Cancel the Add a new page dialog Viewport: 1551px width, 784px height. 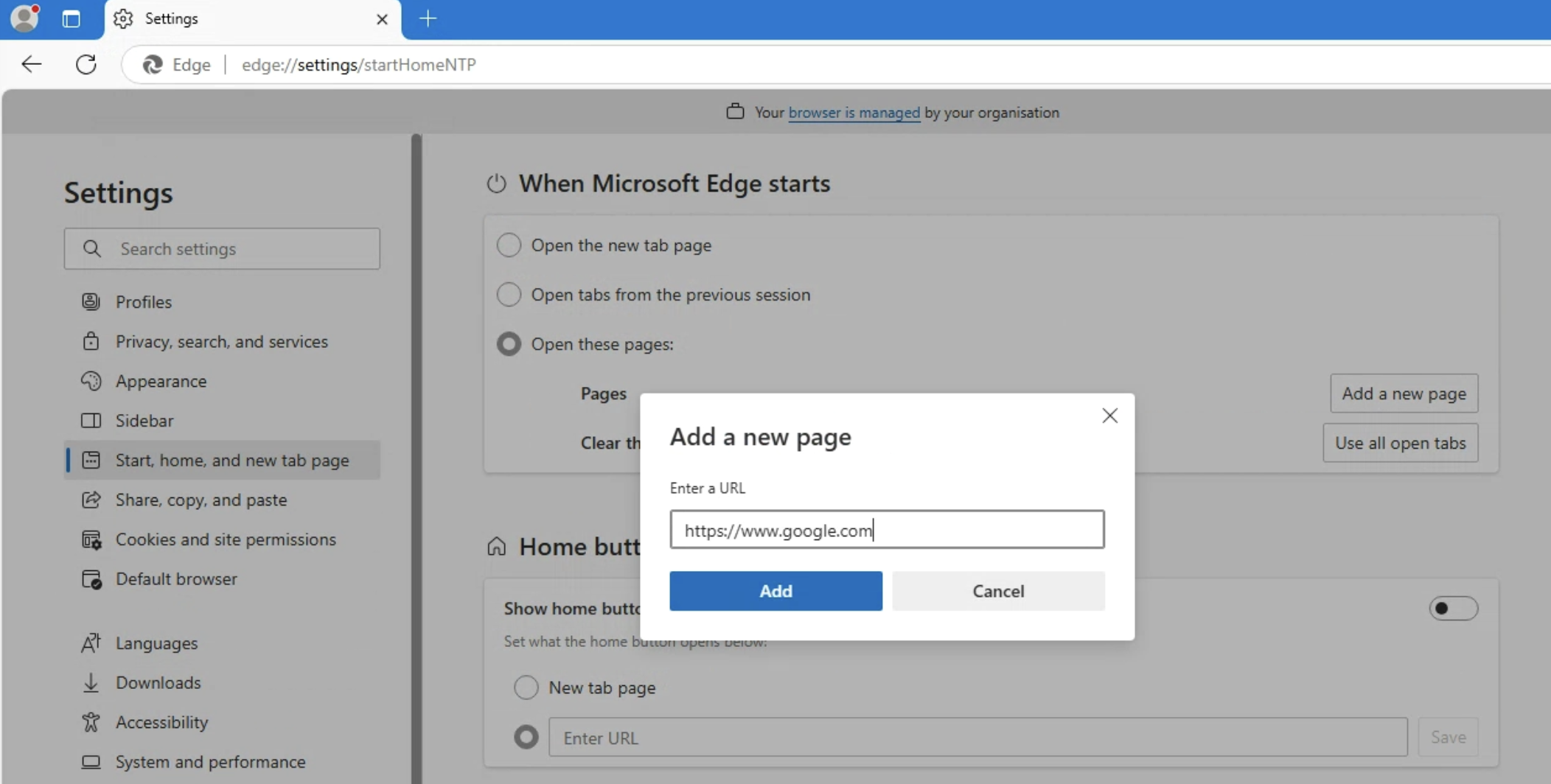coord(998,591)
